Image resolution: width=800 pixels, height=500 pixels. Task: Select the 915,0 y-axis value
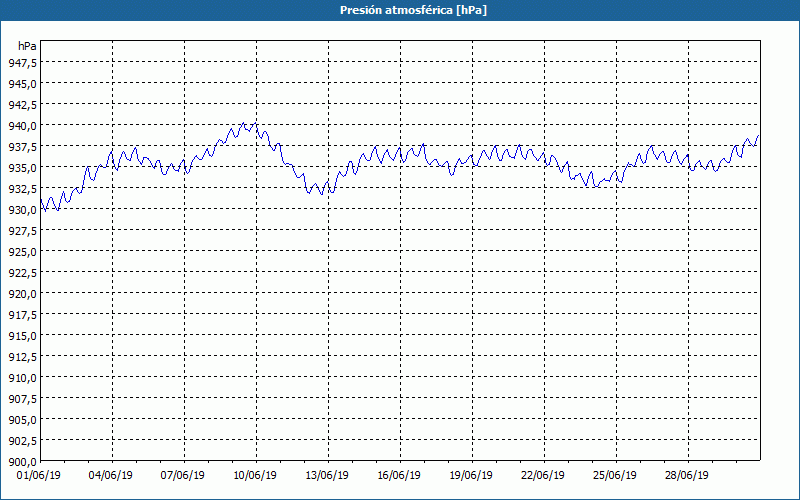[x=22, y=336]
